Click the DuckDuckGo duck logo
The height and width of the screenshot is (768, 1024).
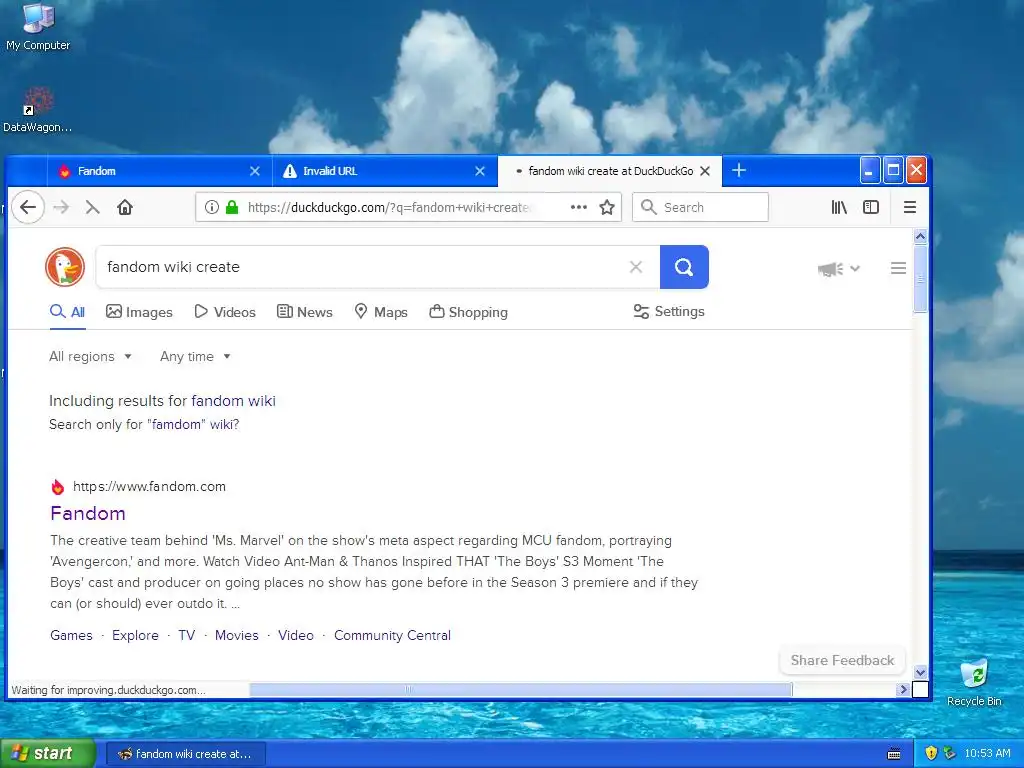[x=65, y=267]
